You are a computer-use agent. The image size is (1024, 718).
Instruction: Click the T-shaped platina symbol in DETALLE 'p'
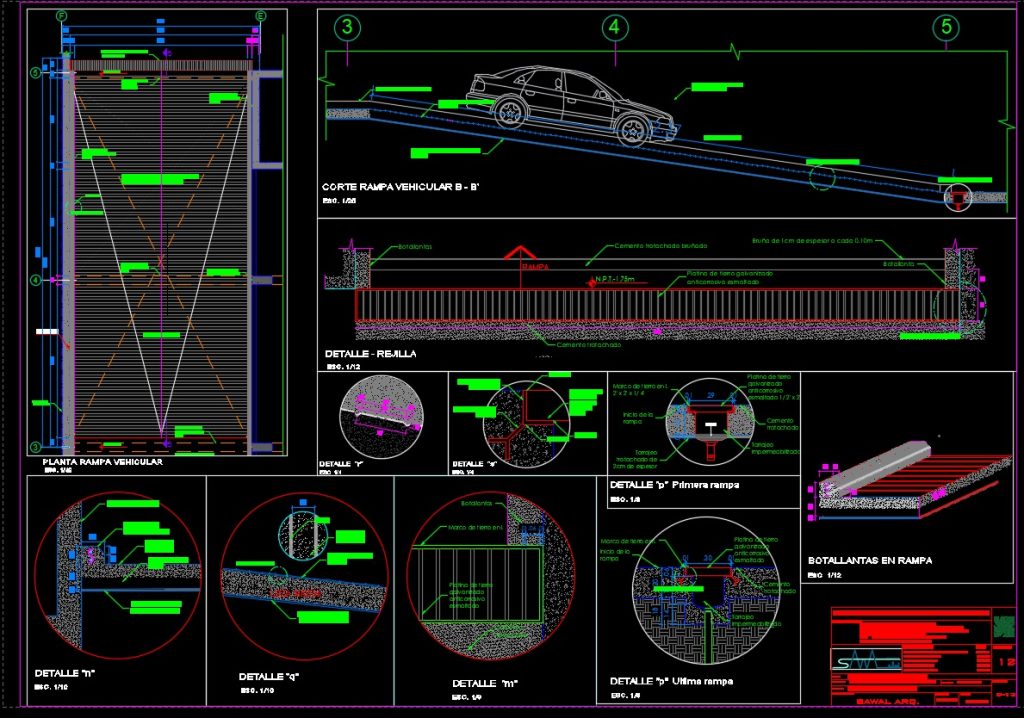click(x=712, y=422)
